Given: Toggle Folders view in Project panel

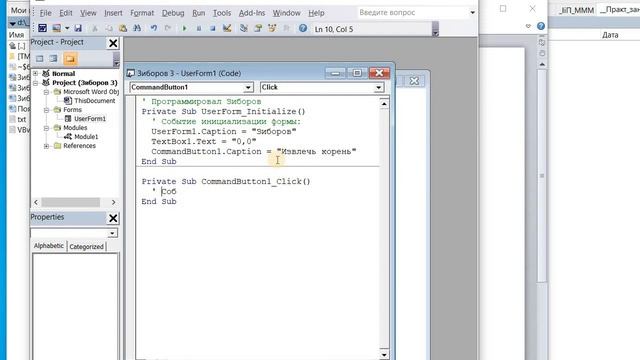Looking at the screenshot, I should pyautogui.click(x=70, y=59).
